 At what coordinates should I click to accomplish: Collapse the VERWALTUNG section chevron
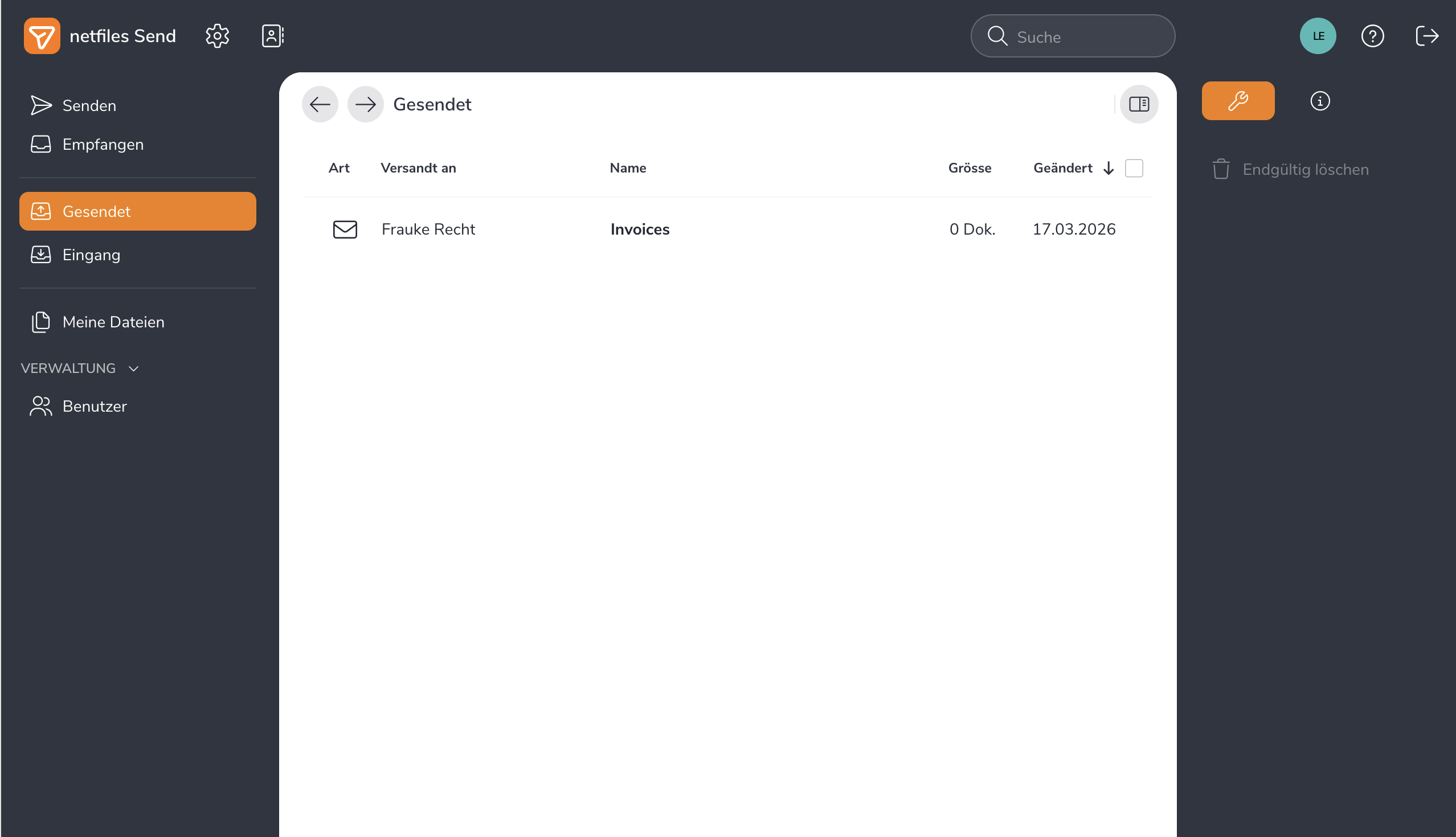[134, 368]
